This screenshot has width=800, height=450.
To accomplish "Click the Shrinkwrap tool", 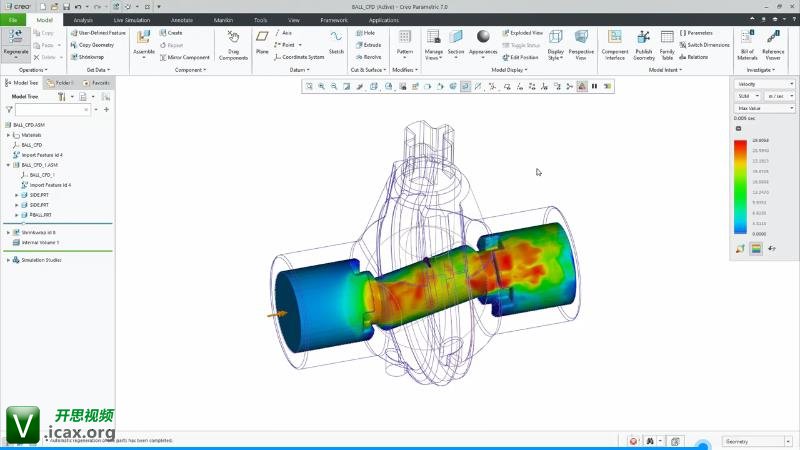I will (x=87, y=57).
